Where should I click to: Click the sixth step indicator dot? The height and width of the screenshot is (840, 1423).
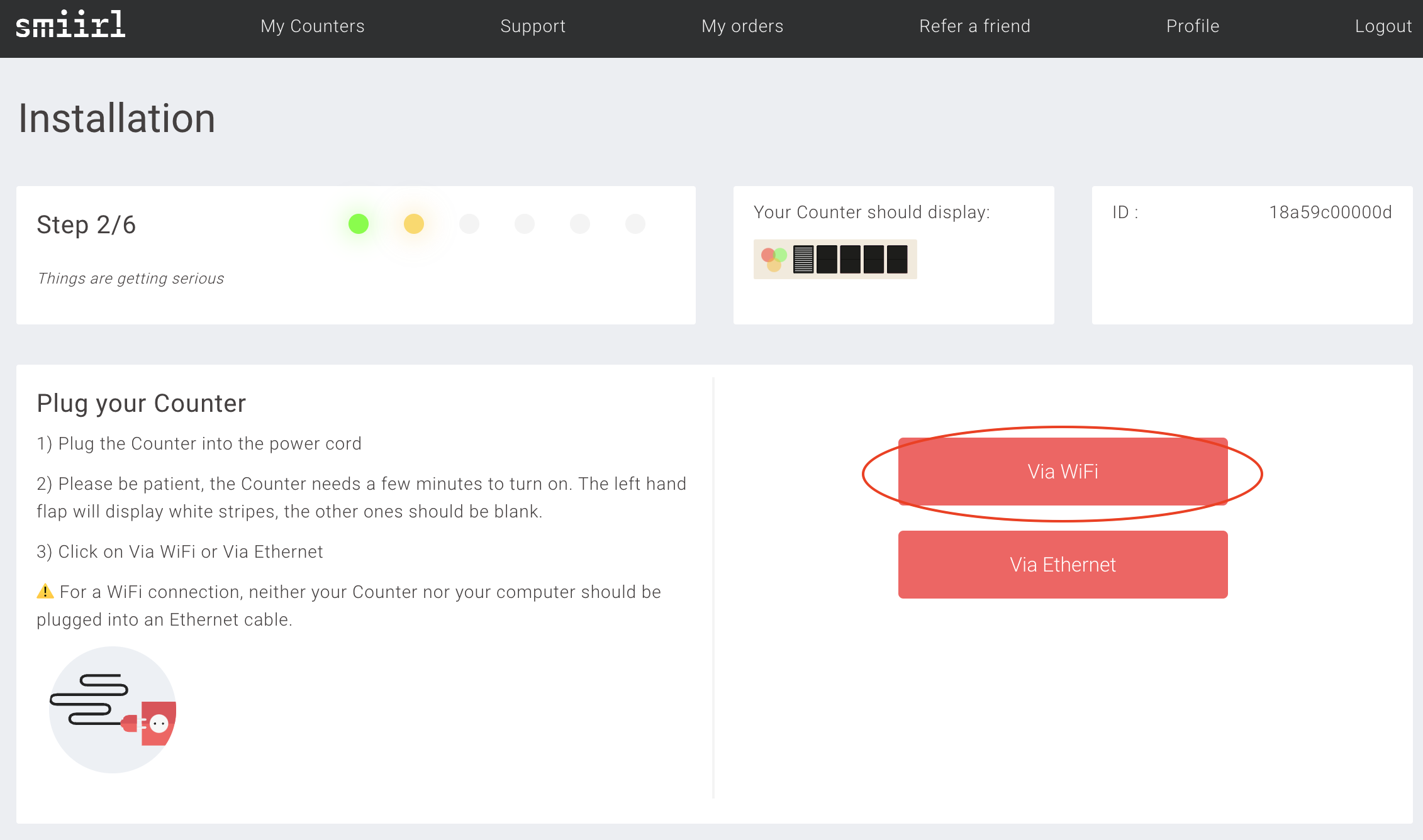tap(635, 224)
